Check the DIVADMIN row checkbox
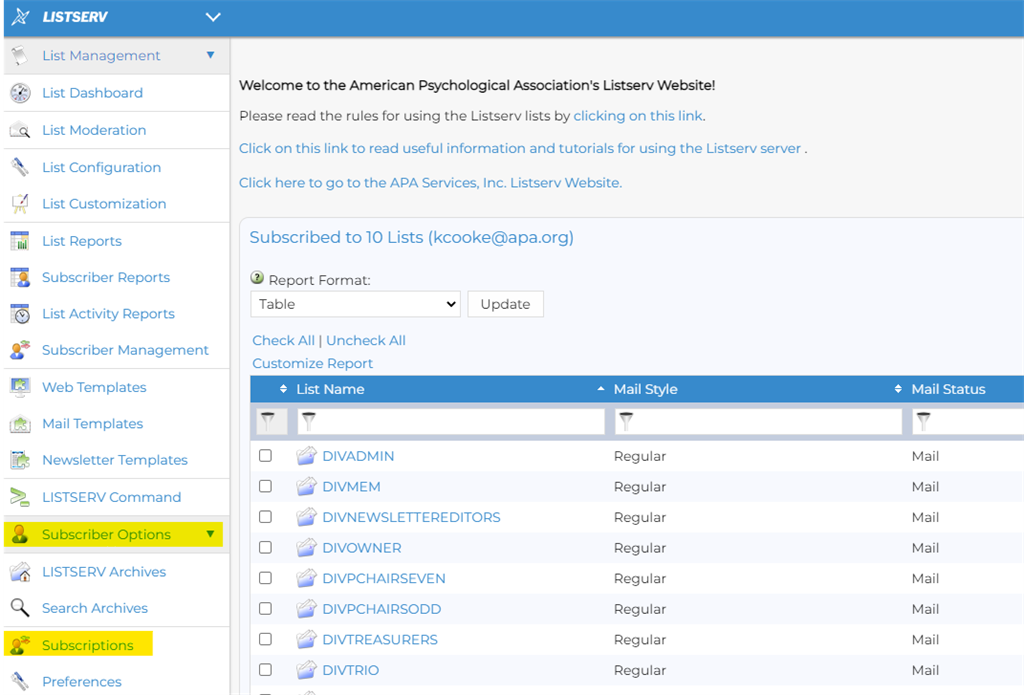Screen dimensions: 1024x695 [x=265, y=455]
